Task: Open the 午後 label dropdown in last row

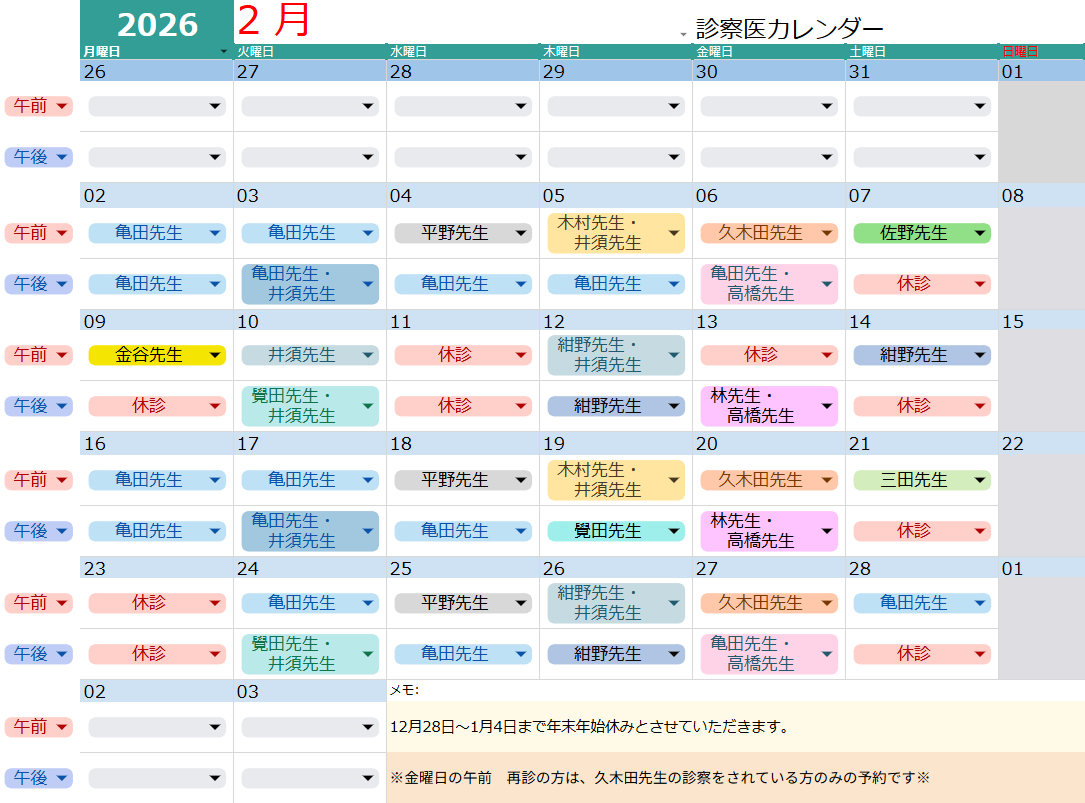Action: (x=62, y=778)
